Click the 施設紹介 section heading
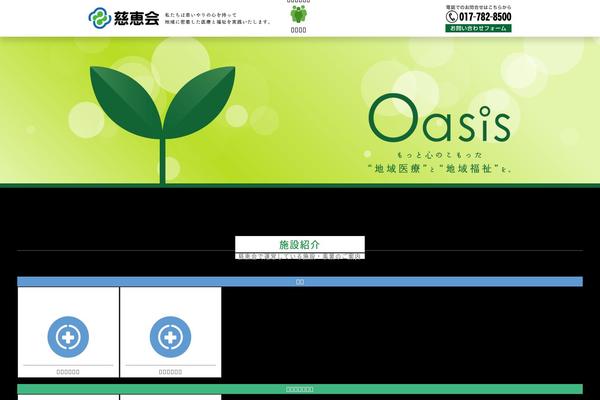This screenshot has height=400, width=600. [x=300, y=244]
